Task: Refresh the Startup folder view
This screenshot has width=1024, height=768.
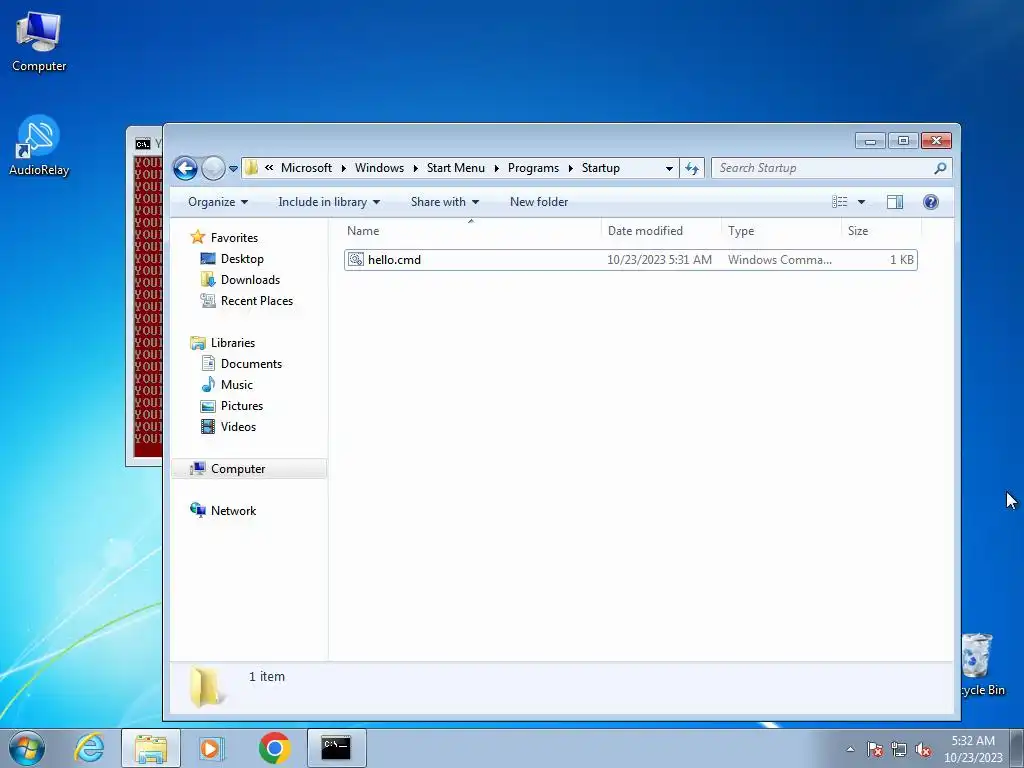Action: tap(692, 168)
